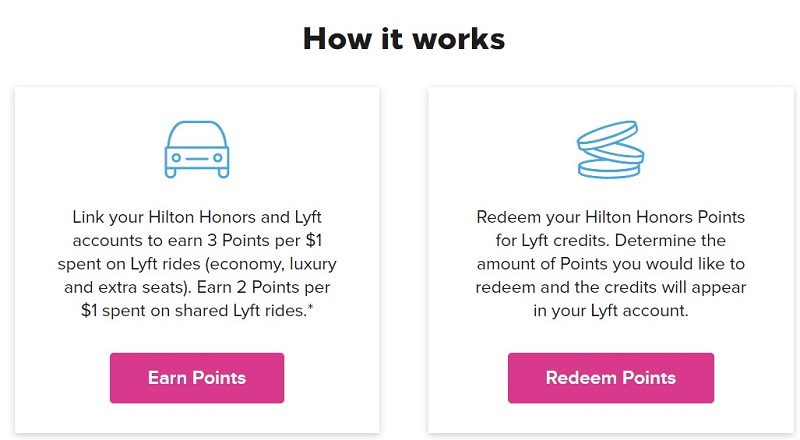Click the "Redeem your Hilton Honors Points" line
This screenshot has height=440, width=800.
tap(611, 217)
